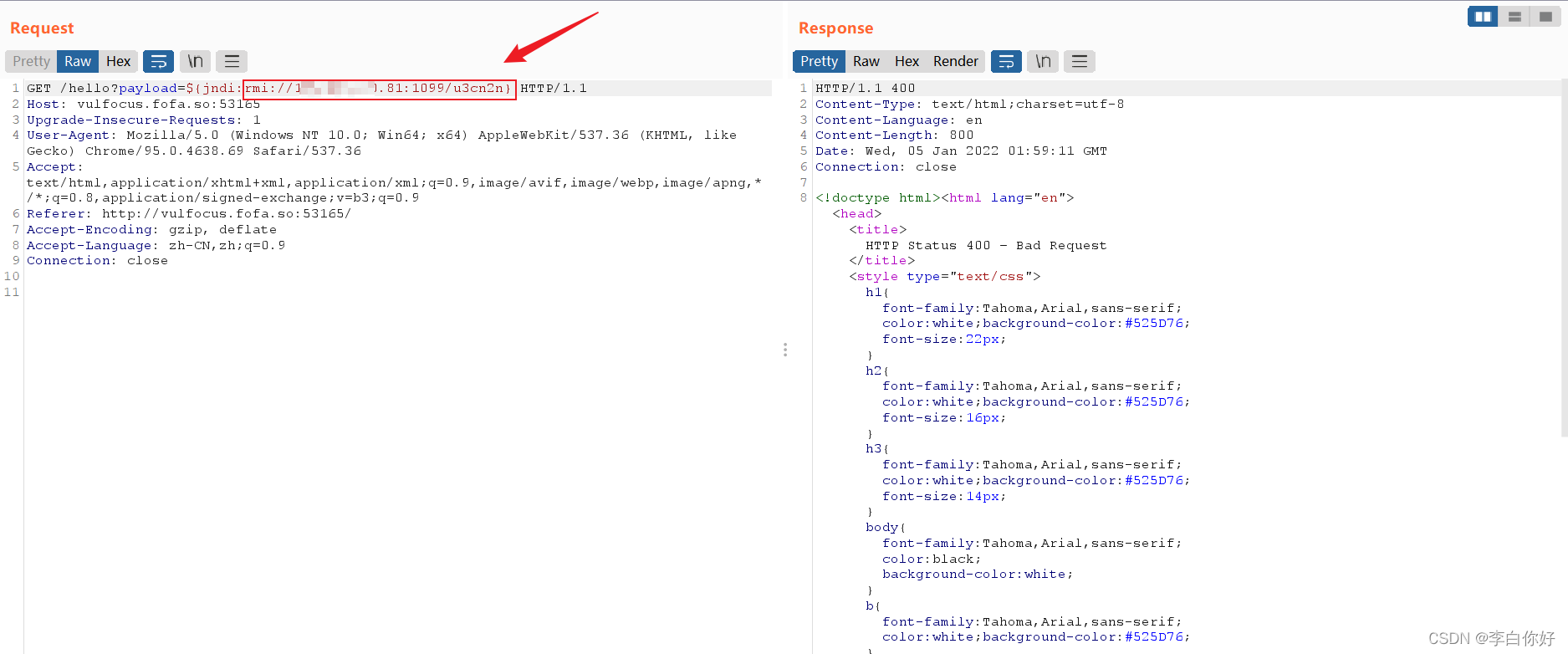Select top-bottom split layout icon
Viewport: 1568px width, 654px height.
[1514, 17]
